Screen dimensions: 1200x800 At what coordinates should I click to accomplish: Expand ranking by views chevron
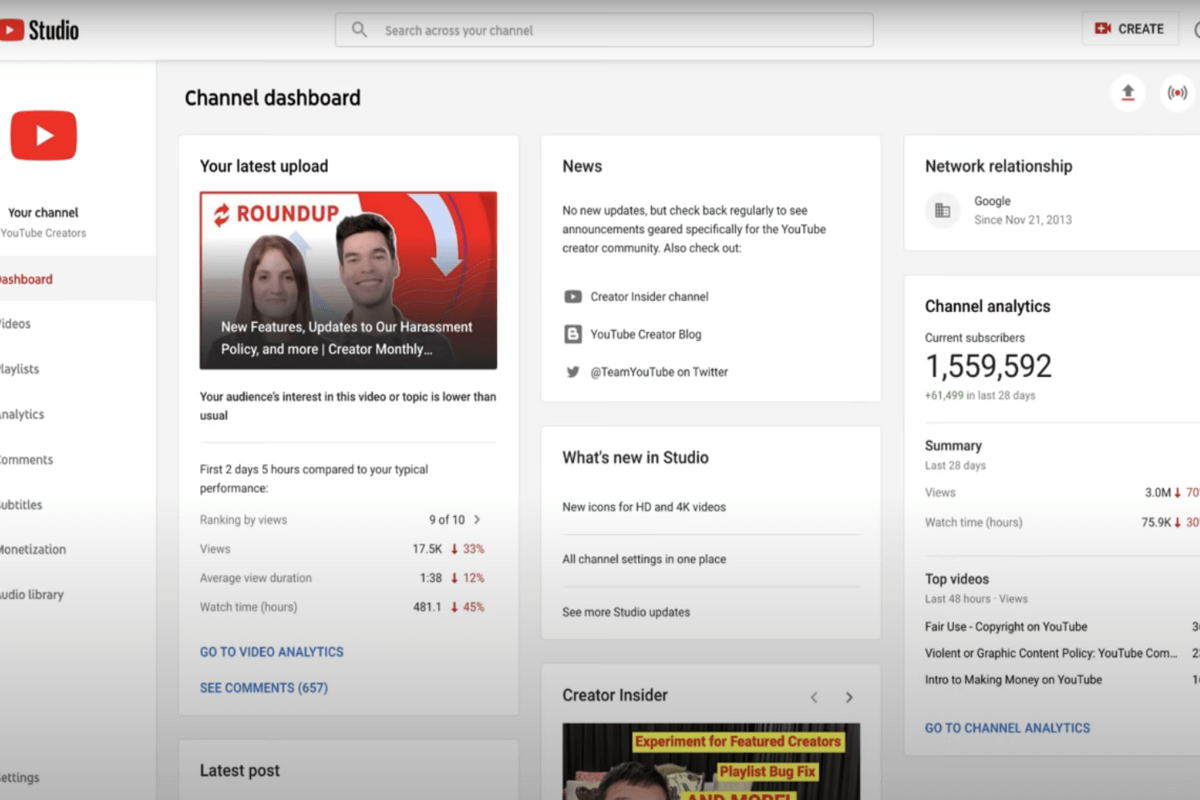[477, 520]
